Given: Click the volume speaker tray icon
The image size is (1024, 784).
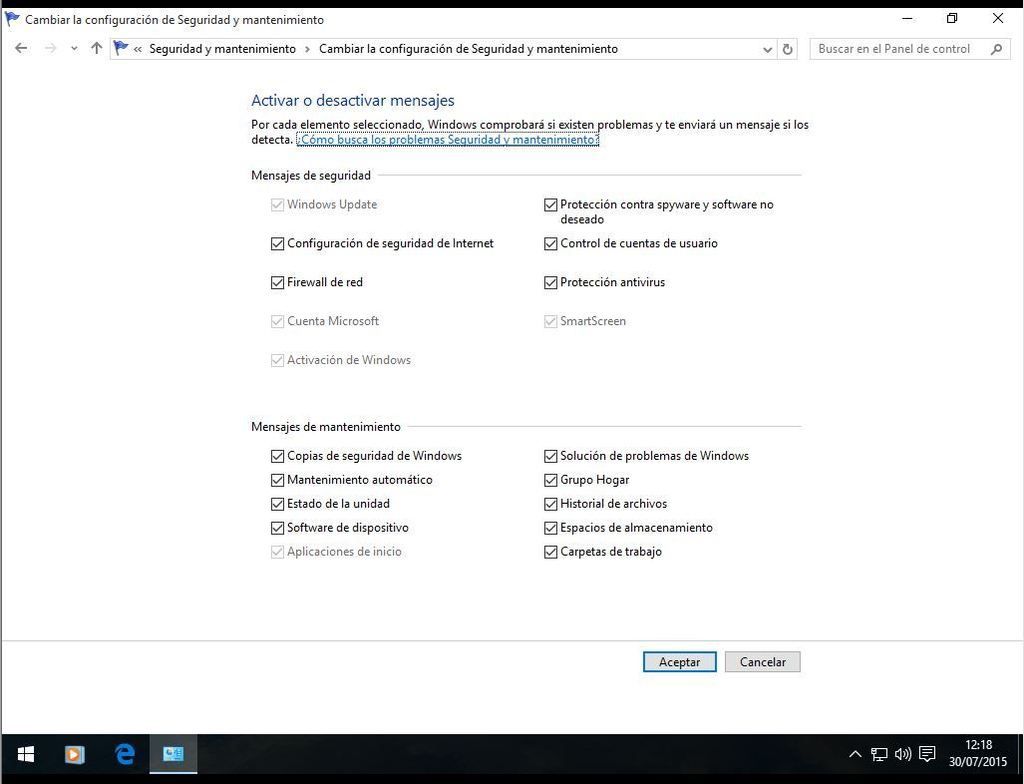Looking at the screenshot, I should [x=903, y=755].
